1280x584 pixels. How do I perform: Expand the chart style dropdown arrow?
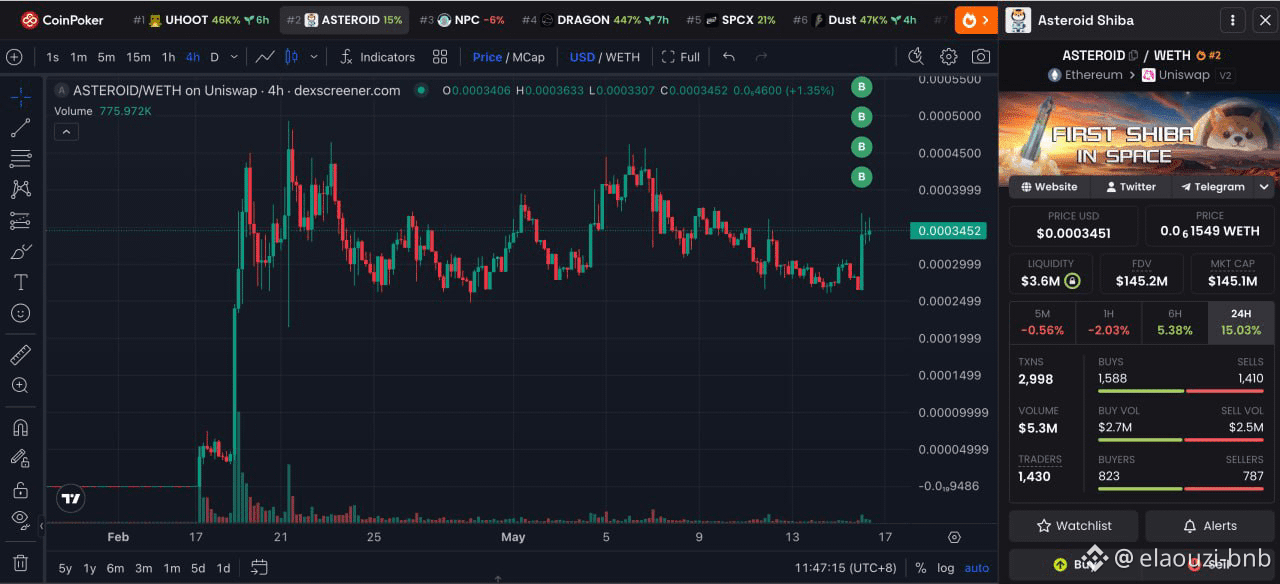point(314,57)
